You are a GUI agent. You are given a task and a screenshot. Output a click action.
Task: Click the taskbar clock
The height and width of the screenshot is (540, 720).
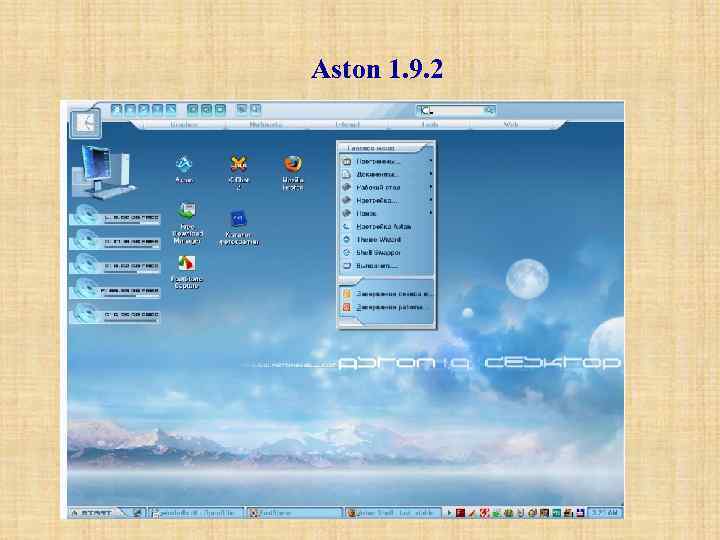click(x=604, y=512)
